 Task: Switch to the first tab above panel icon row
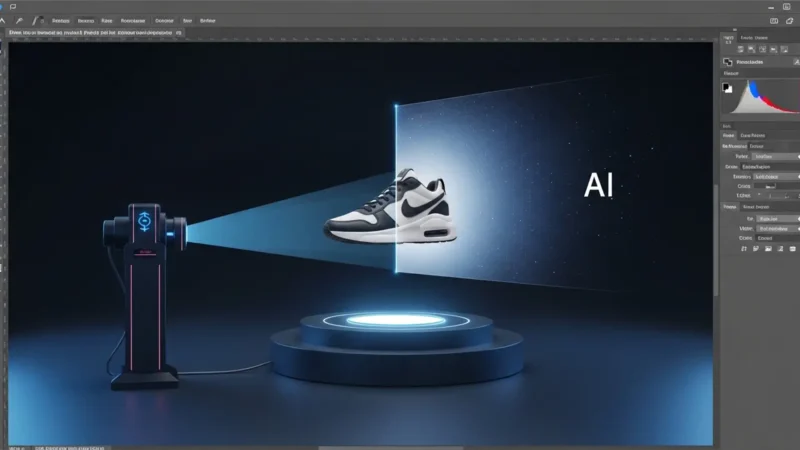click(729, 39)
